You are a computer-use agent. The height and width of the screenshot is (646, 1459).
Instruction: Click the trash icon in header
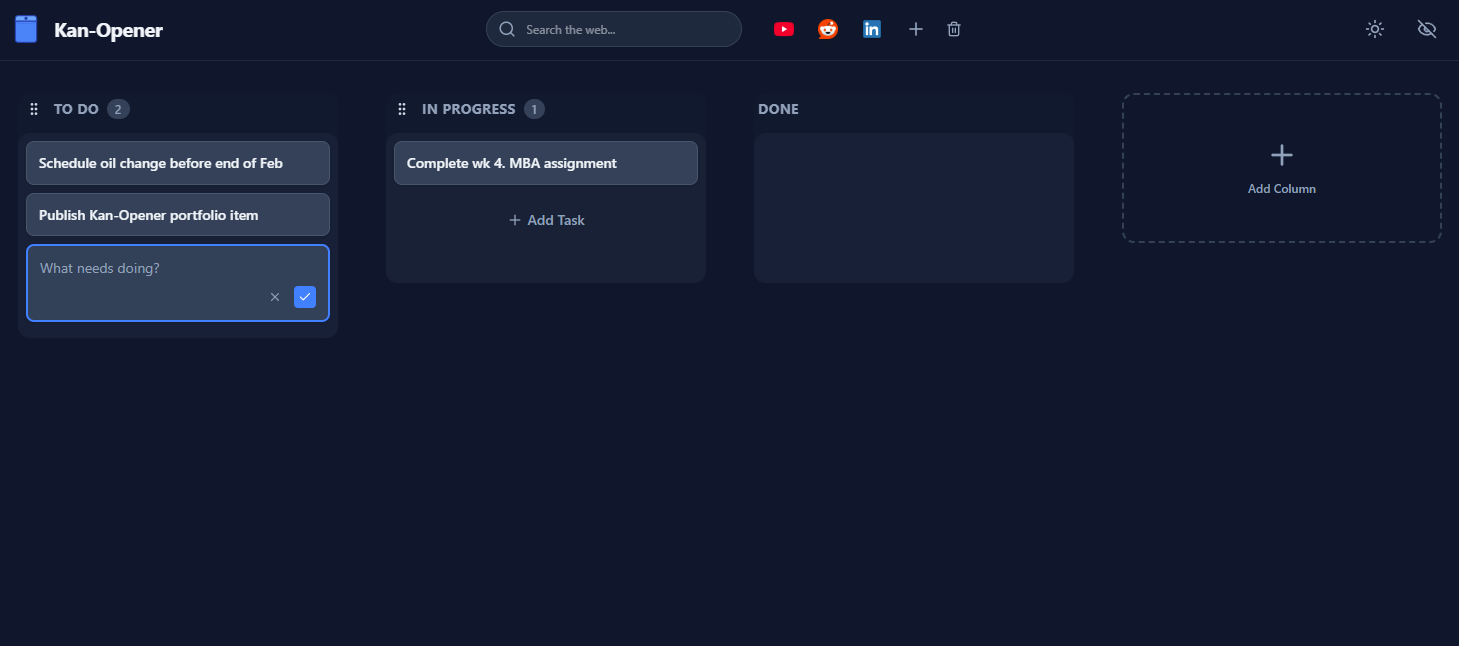[954, 29]
